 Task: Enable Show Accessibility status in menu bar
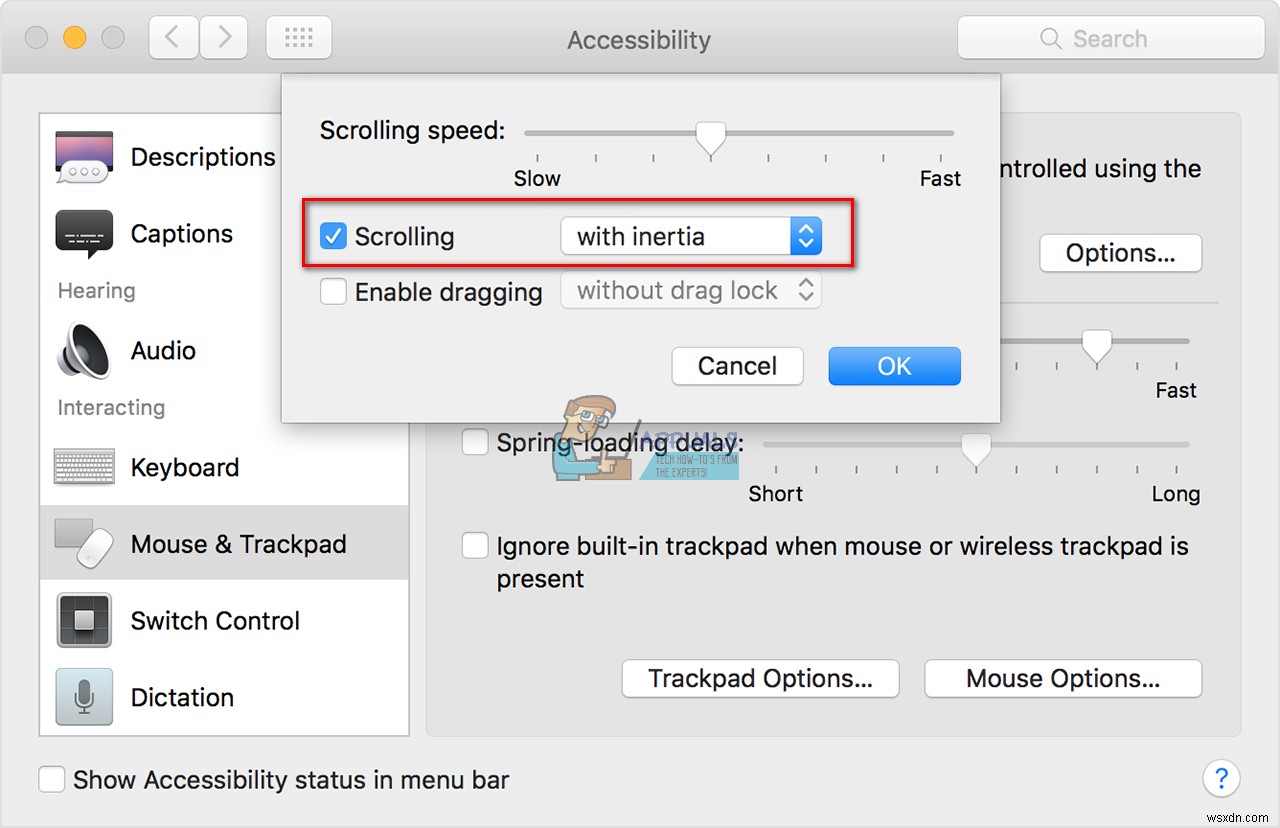[52, 779]
